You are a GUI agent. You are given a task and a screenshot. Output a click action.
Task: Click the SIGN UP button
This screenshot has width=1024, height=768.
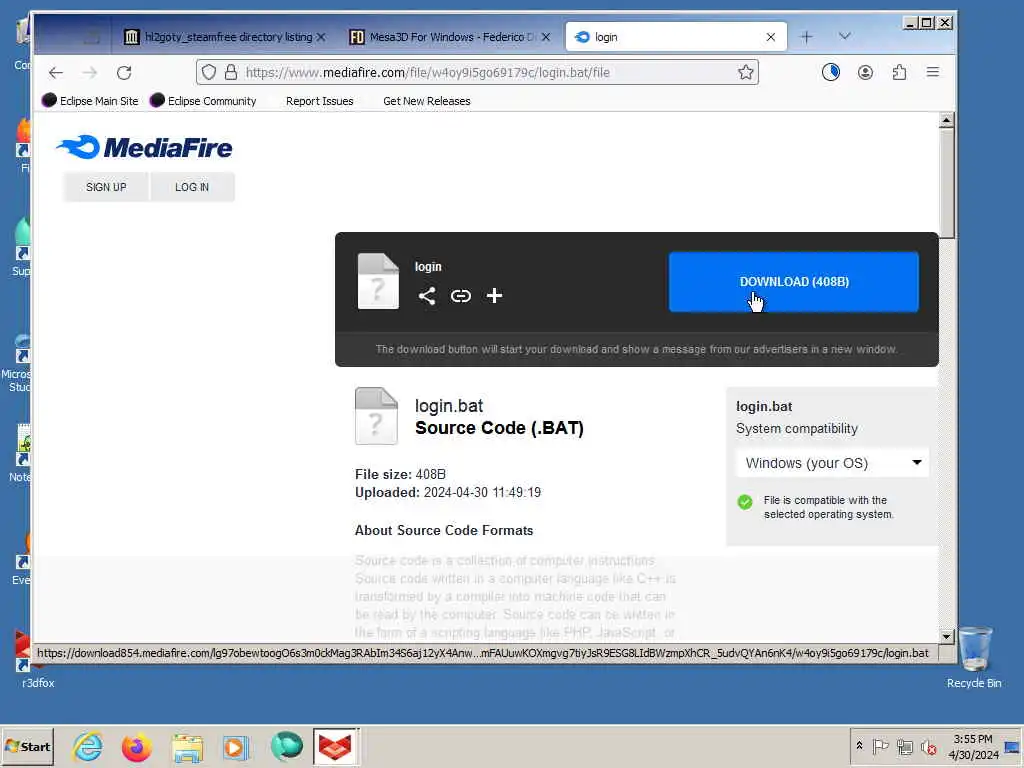tap(106, 187)
